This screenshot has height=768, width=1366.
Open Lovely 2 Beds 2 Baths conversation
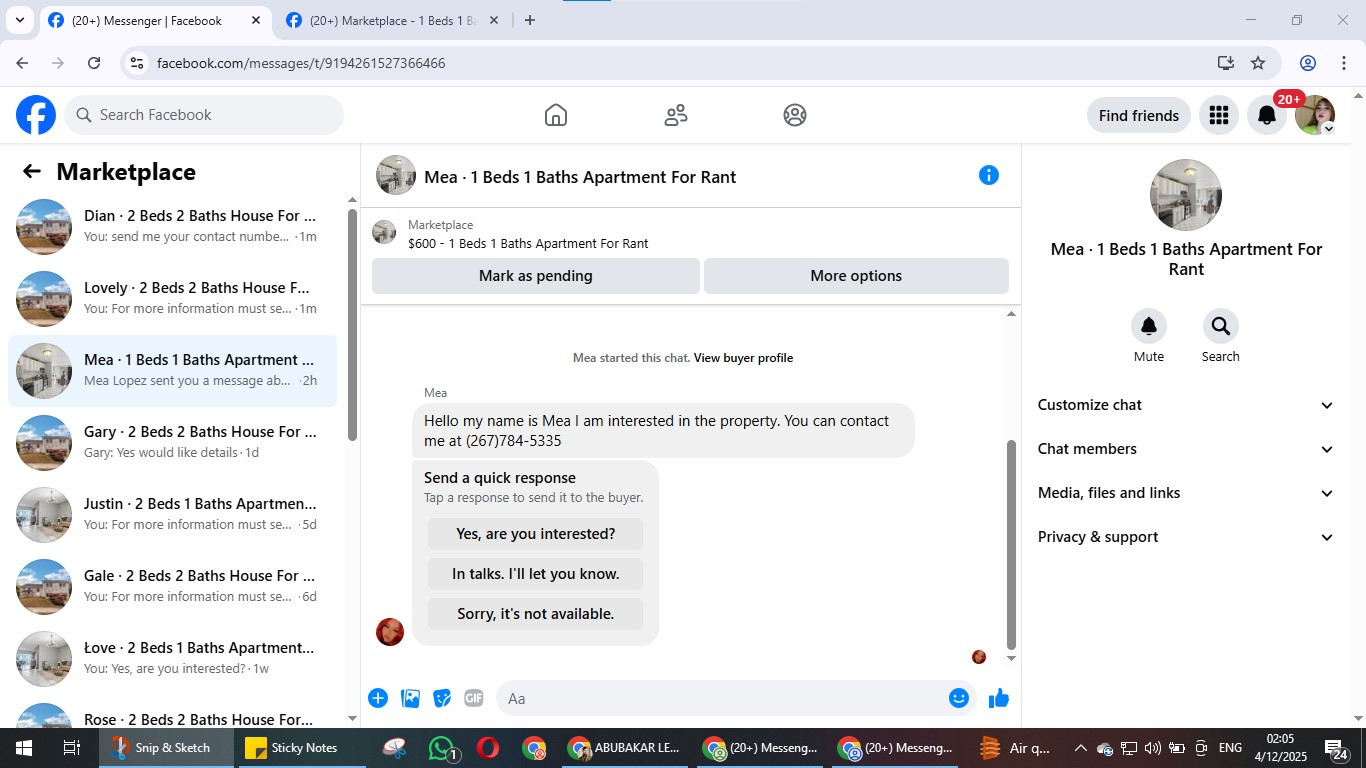172,299
